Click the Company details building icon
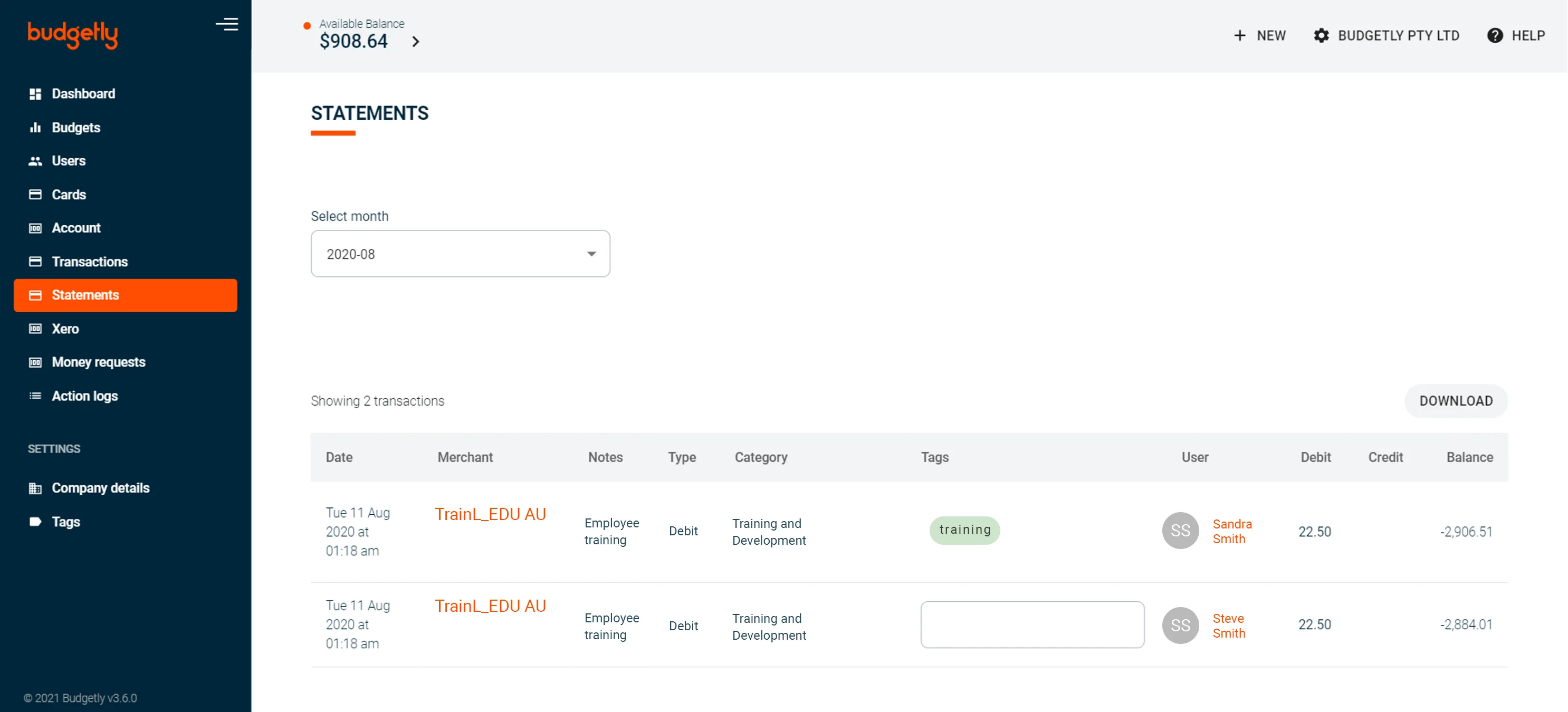 coord(35,488)
